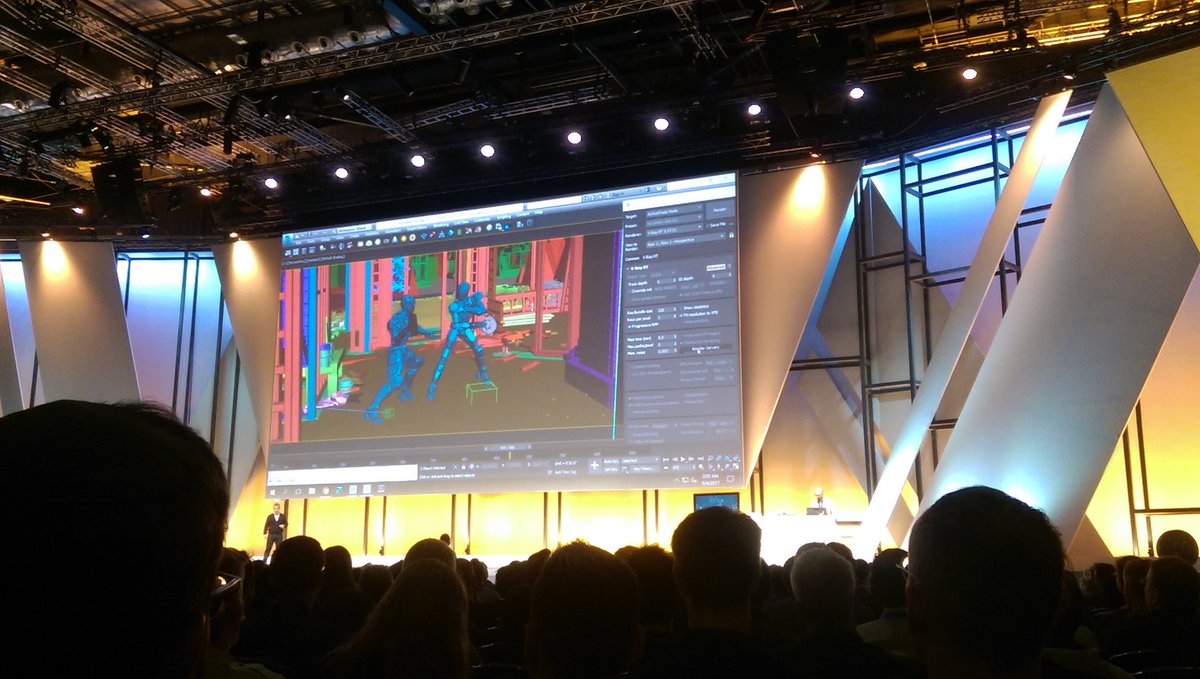
Task: Click the taskbar clock showing 2:01 AM
Action: point(708,479)
